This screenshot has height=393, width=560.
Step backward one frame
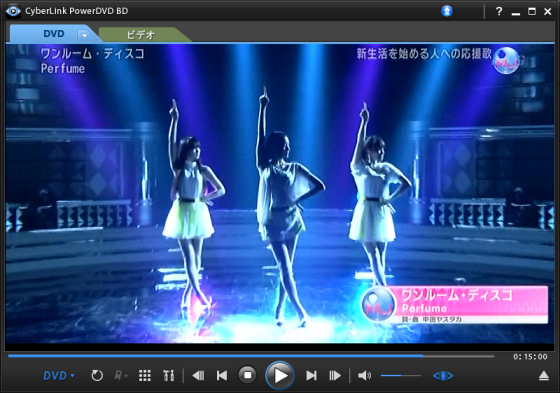tap(198, 375)
